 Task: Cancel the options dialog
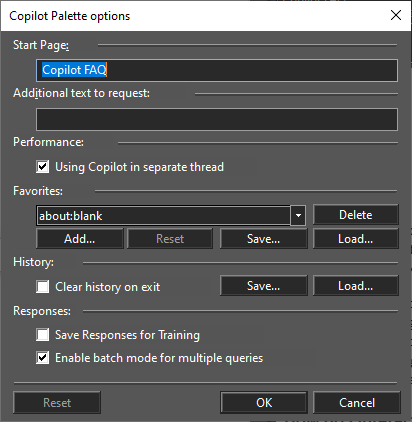[x=357, y=403]
